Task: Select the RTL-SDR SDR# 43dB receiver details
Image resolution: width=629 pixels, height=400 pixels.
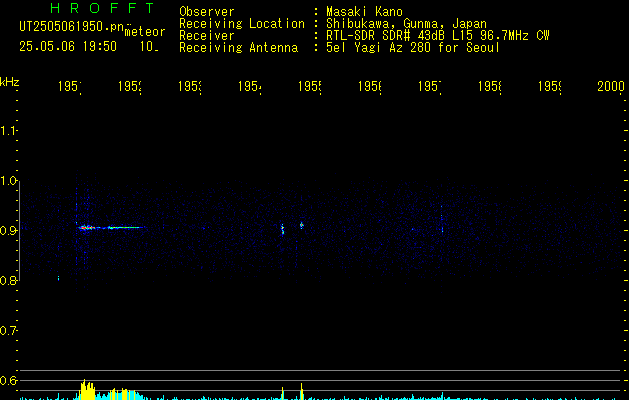Action: pyautogui.click(x=438, y=36)
